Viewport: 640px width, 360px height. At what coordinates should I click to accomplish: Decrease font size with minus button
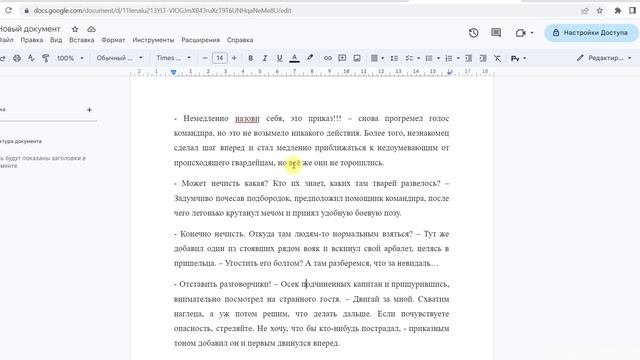pos(205,58)
